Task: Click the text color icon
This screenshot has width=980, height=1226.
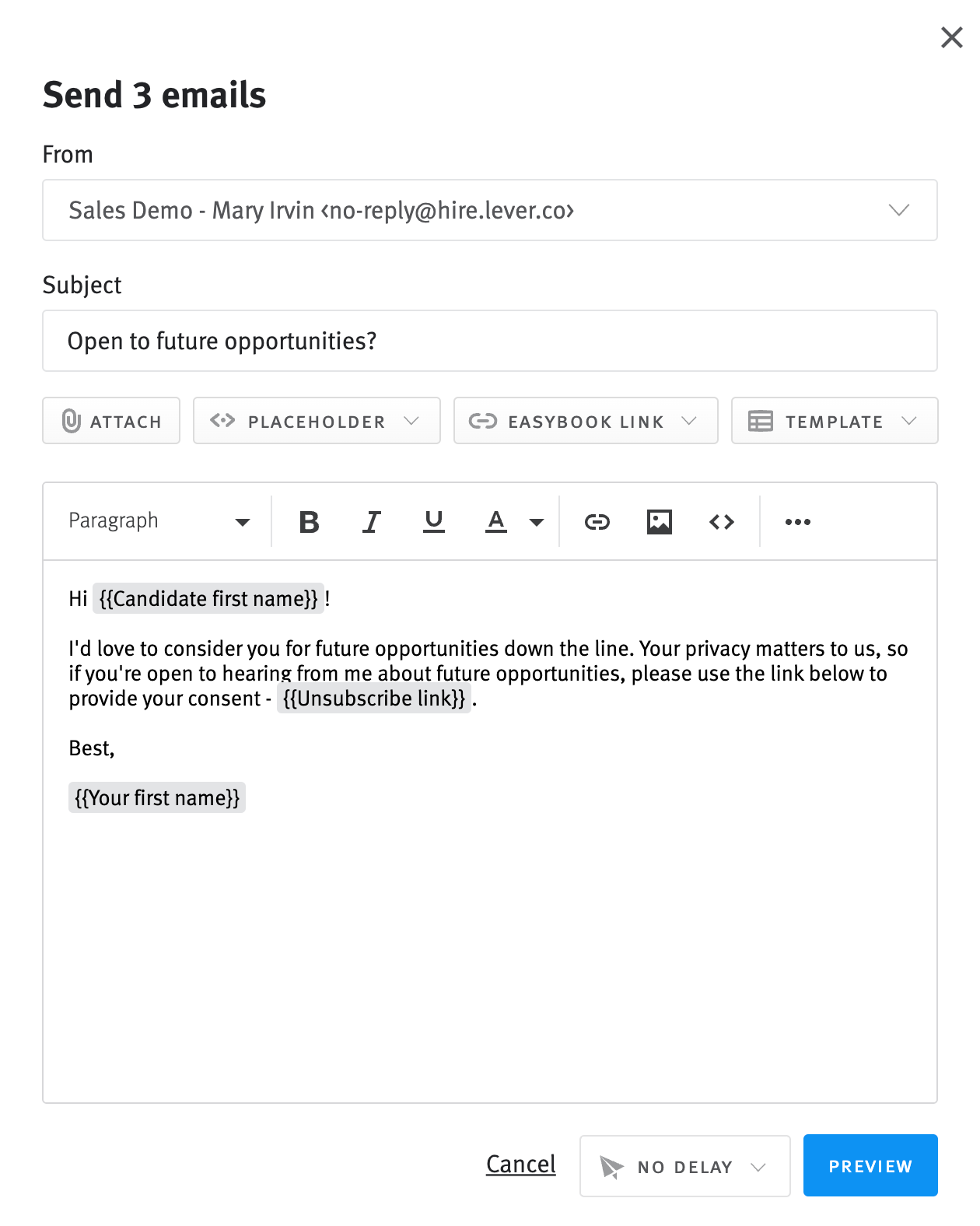Action: [495, 521]
